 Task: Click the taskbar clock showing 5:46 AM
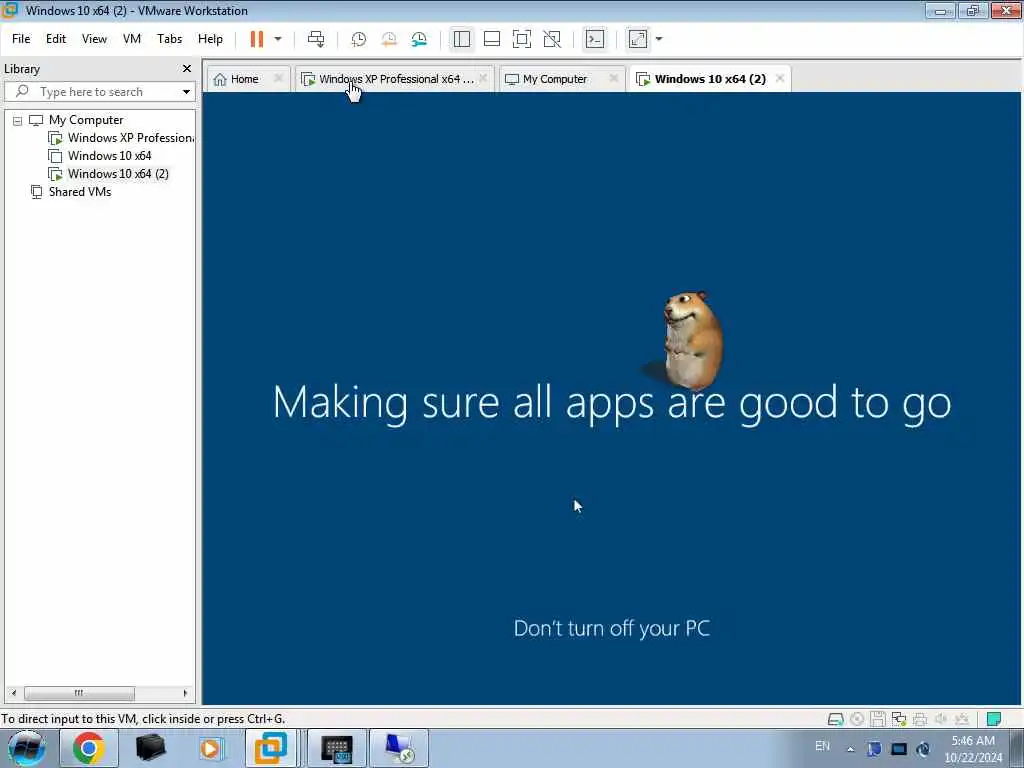coord(973,749)
